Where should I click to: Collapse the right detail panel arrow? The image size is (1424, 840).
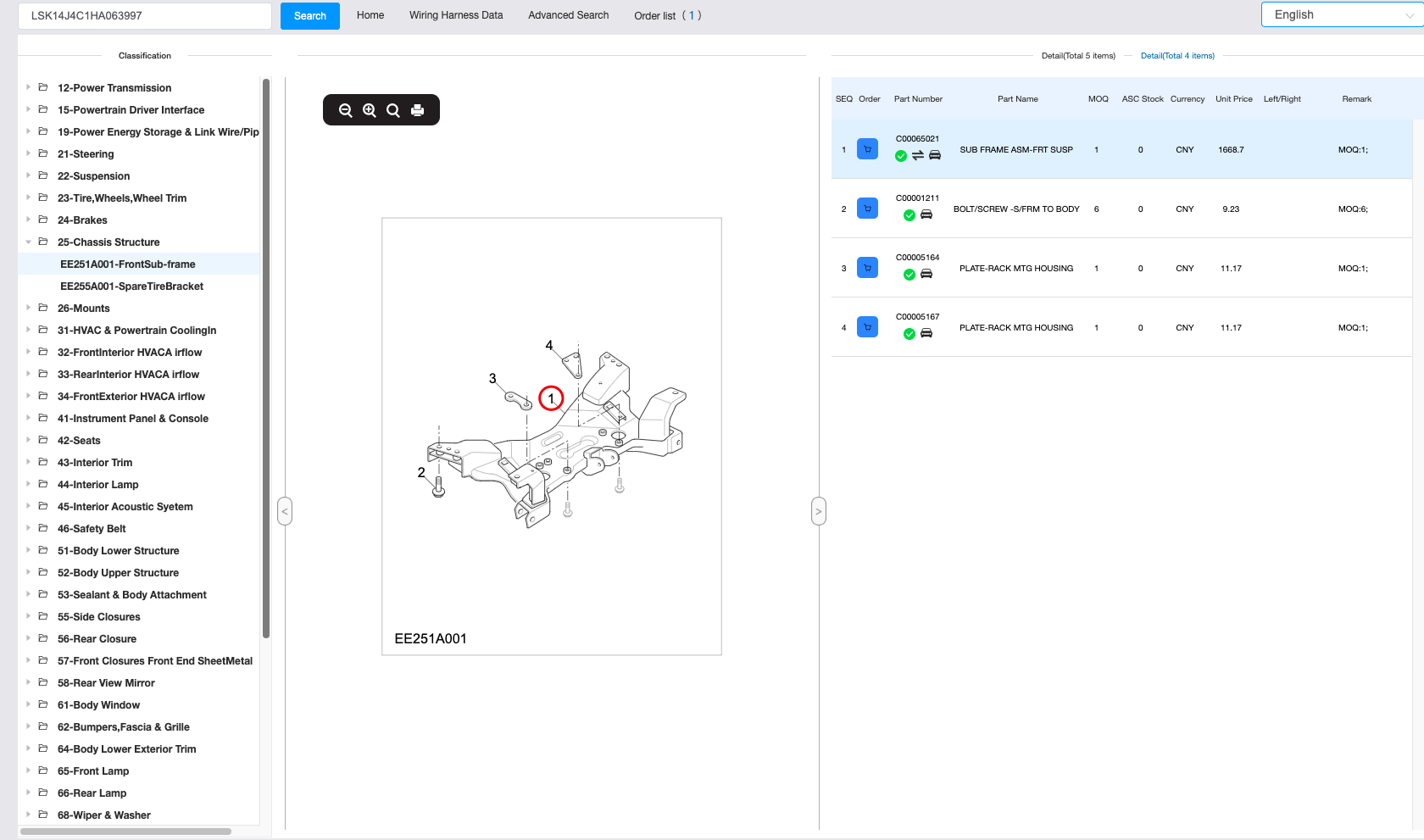[x=818, y=511]
